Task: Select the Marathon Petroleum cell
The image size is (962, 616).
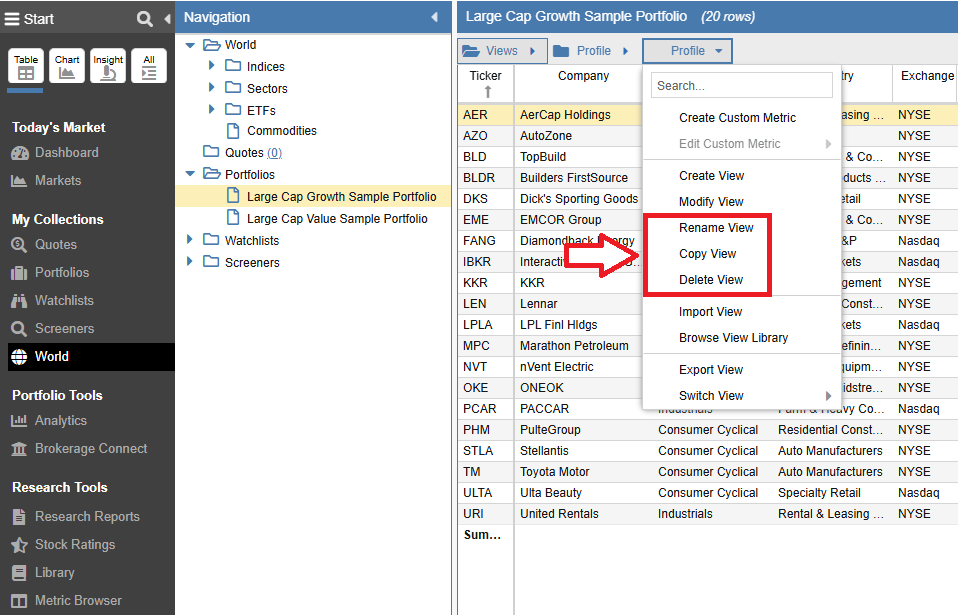Action: pos(578,346)
